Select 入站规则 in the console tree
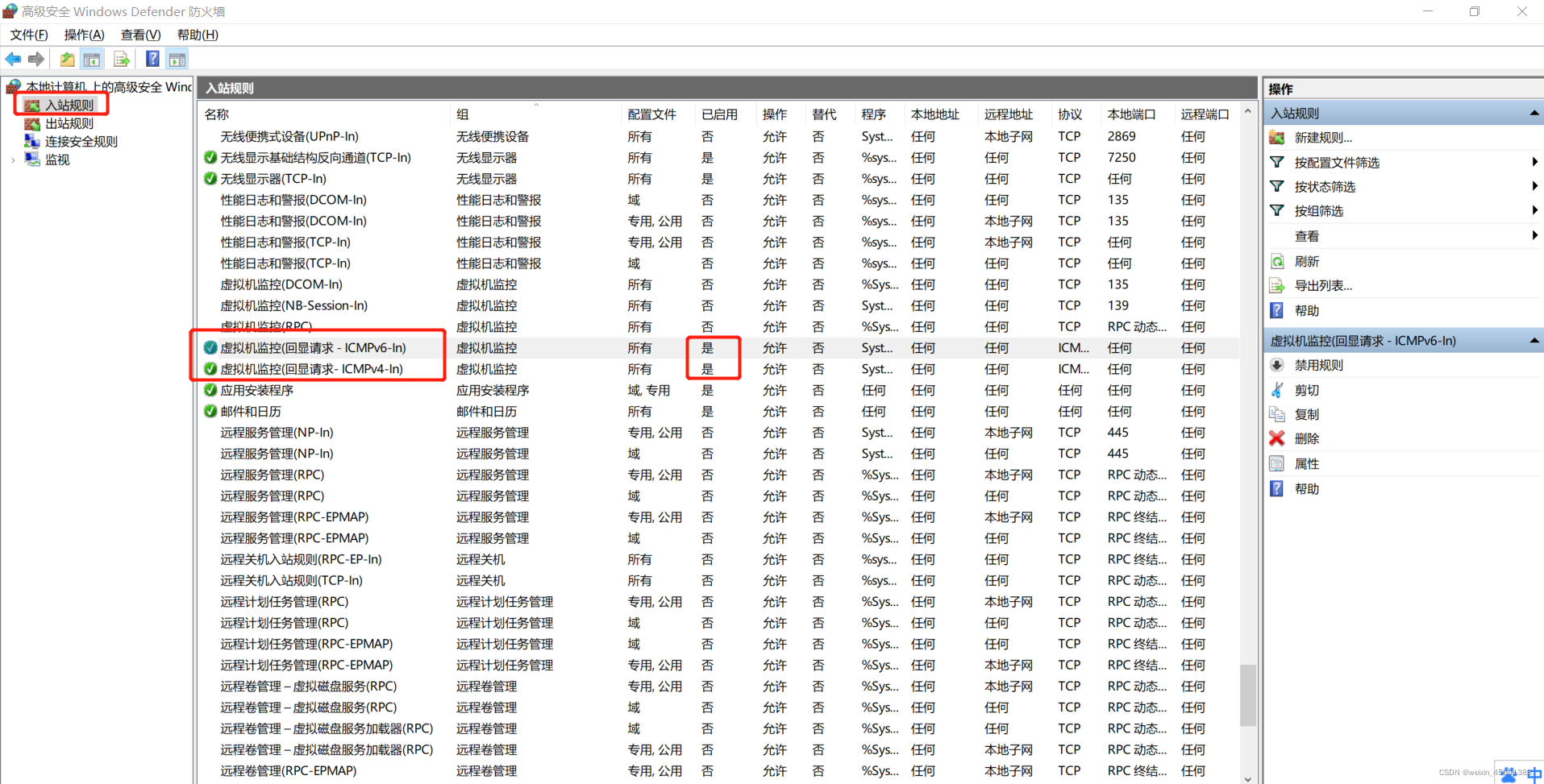 69,105
